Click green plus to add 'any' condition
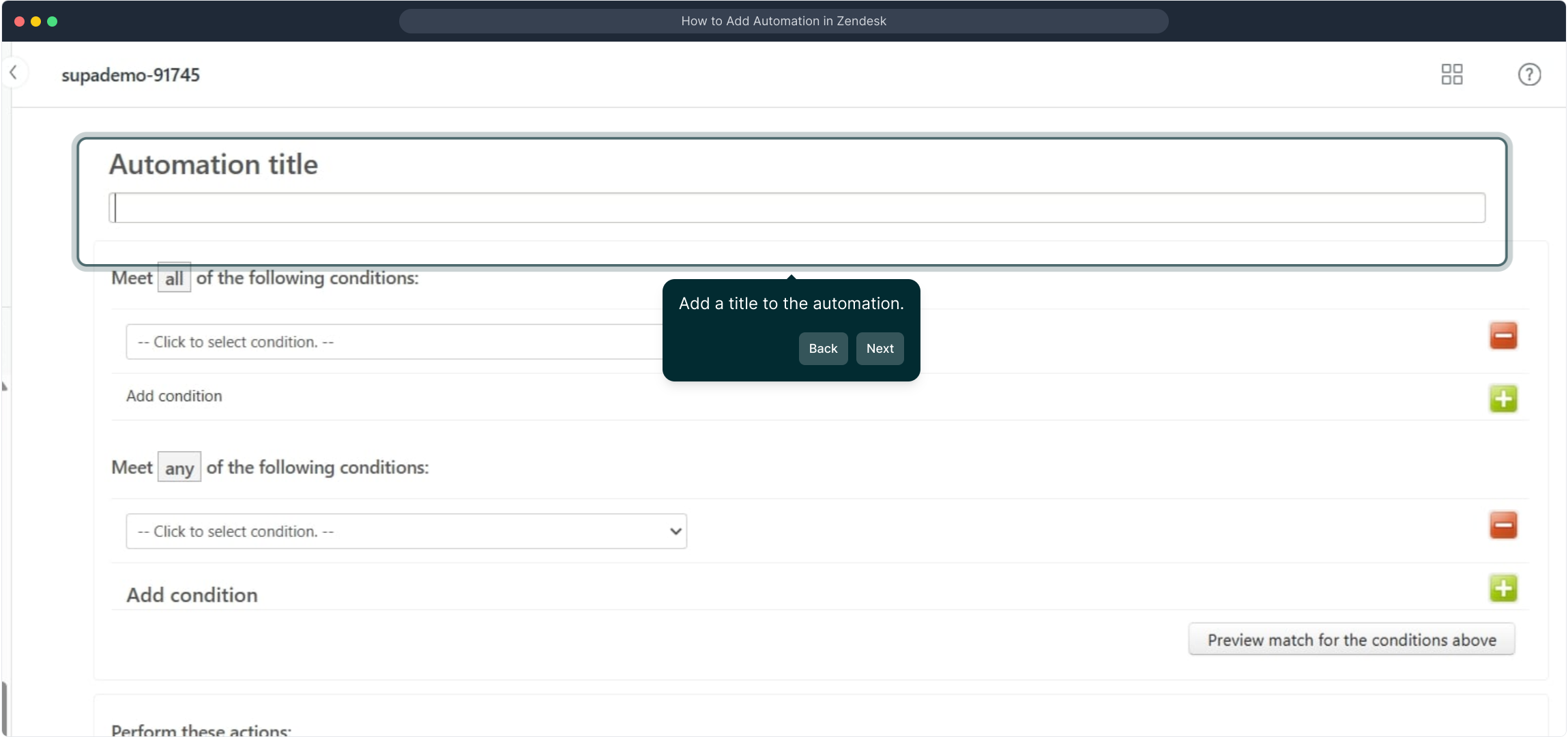 tap(1502, 588)
